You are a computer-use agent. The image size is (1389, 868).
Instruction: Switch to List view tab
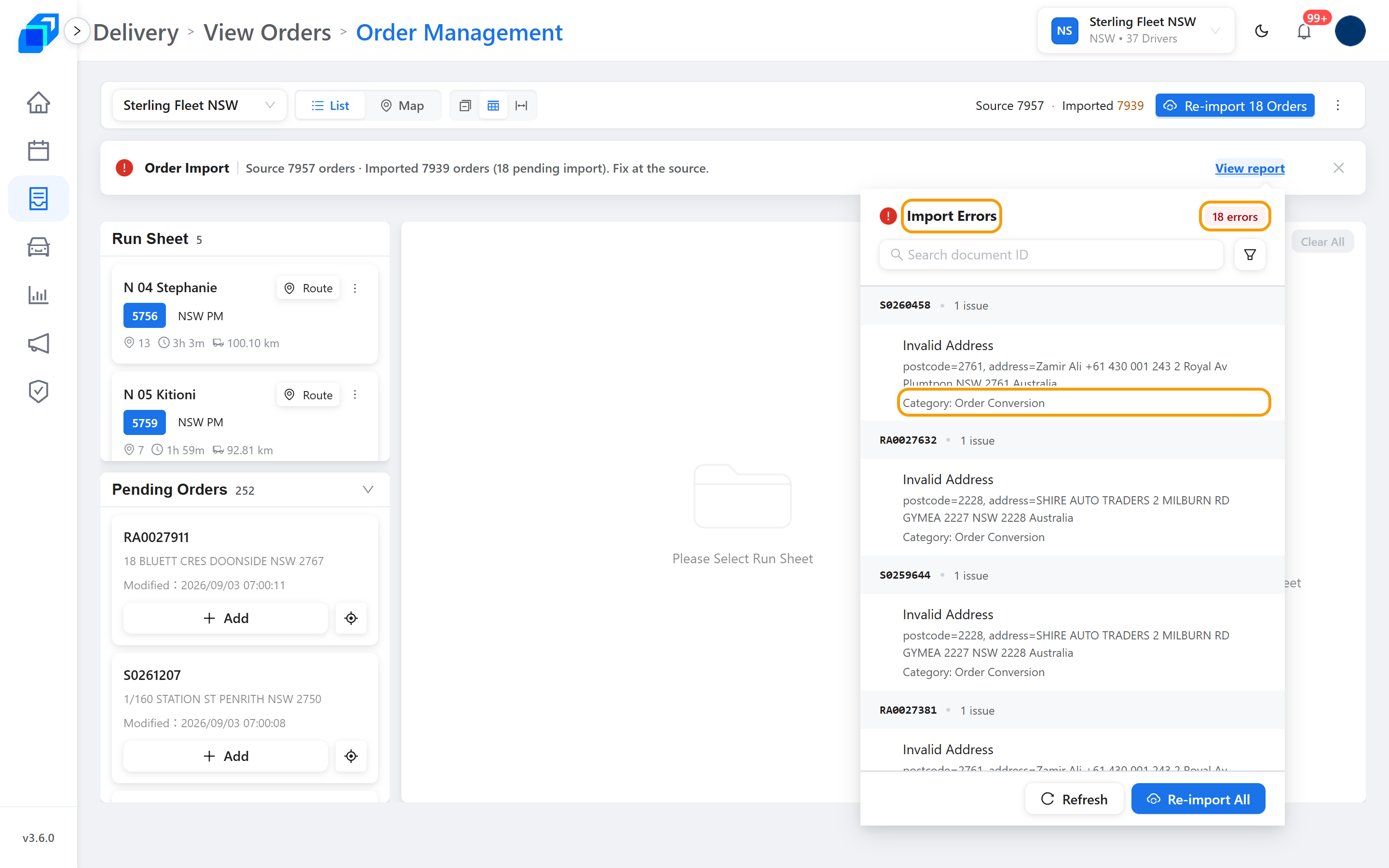330,106
